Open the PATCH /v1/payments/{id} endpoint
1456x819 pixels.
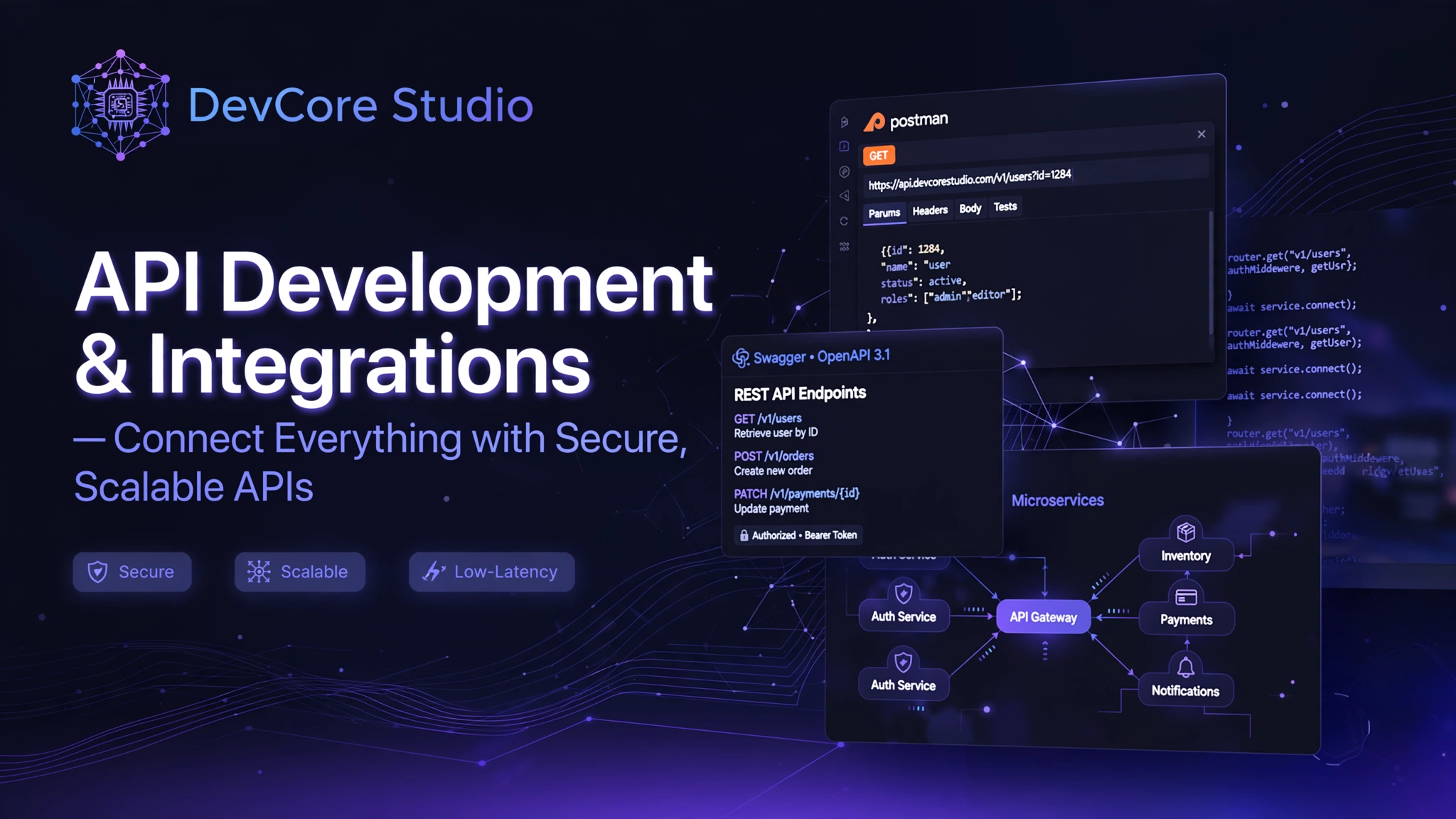click(796, 493)
